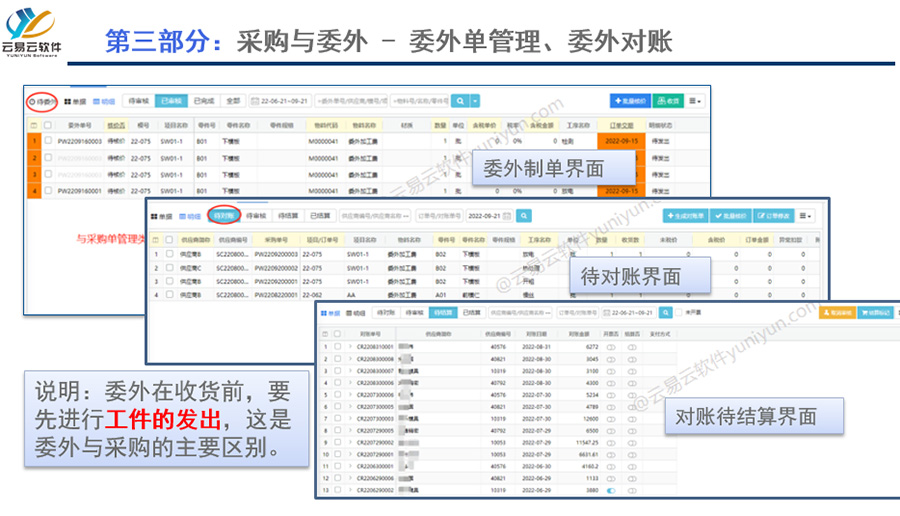Screen dimensions: 900x516
Task: Expand the row CR2207300006 in the 对账待结算 table
Action: (350, 394)
